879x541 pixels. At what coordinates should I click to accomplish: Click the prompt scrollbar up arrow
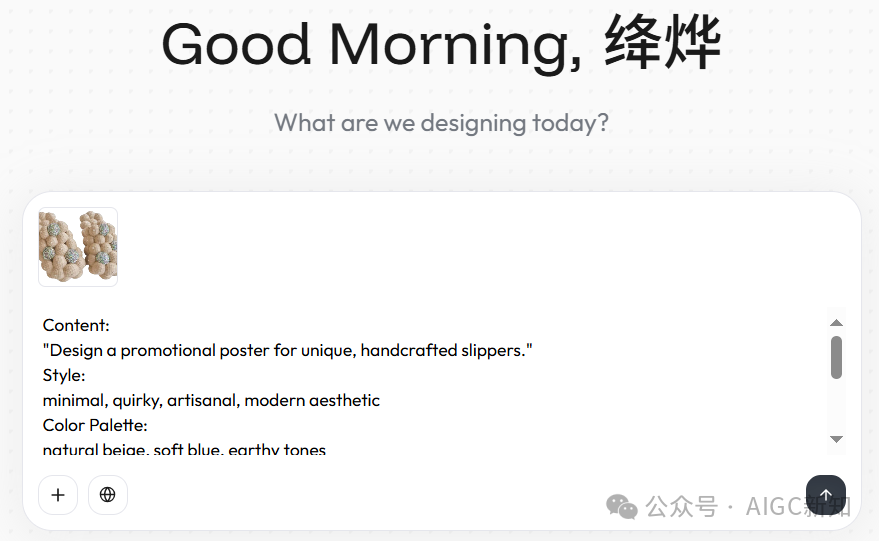[836, 322]
